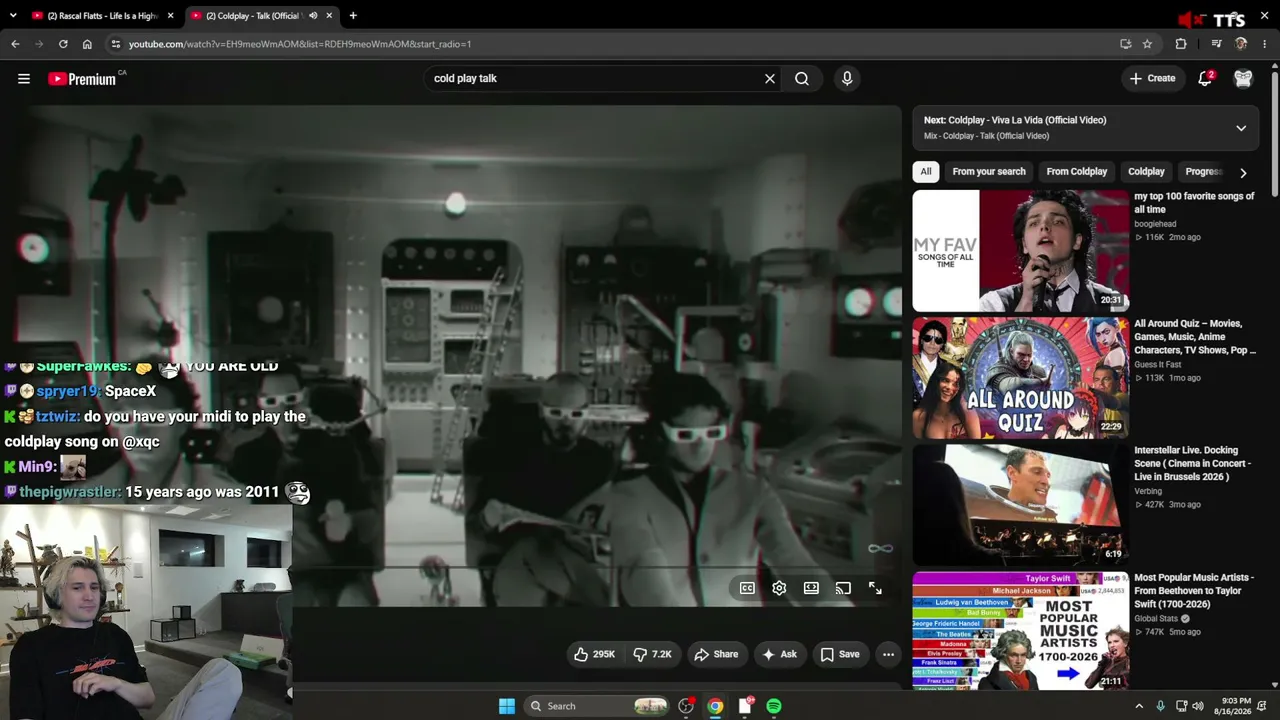Open the YouTube guide hamburger menu
This screenshot has width=1280, height=720.
(x=24, y=78)
